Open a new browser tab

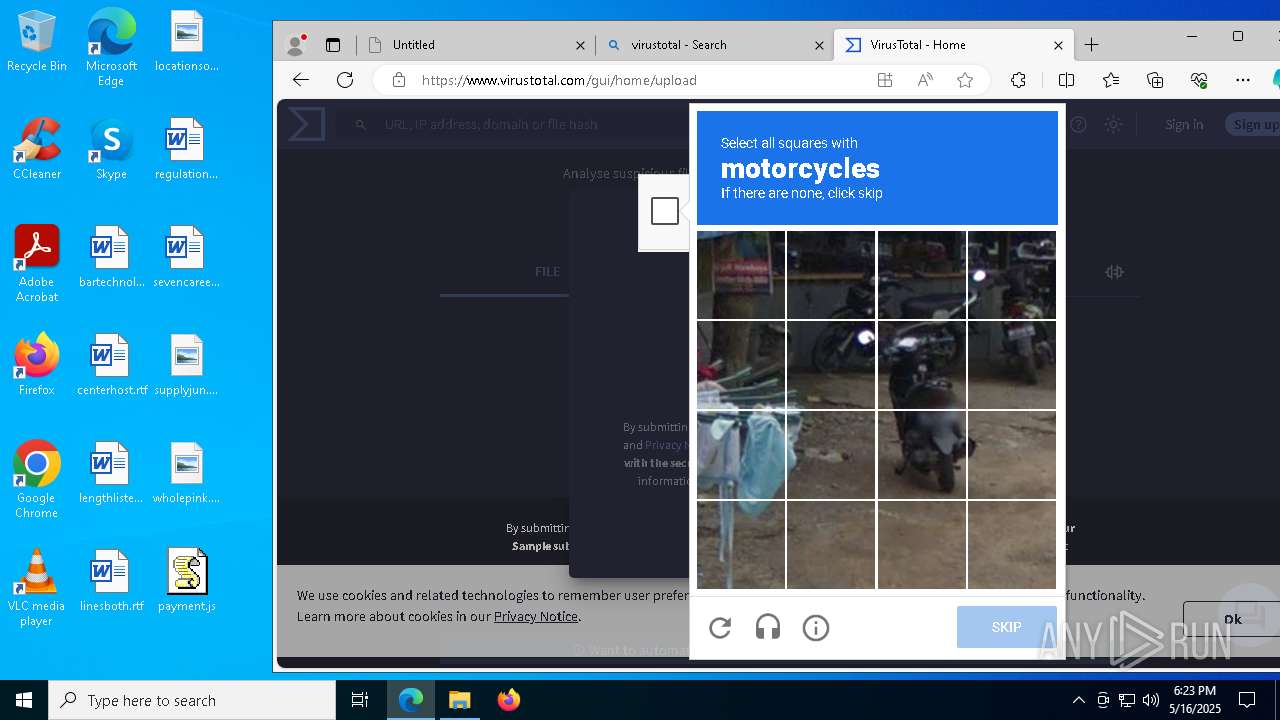click(x=1091, y=45)
